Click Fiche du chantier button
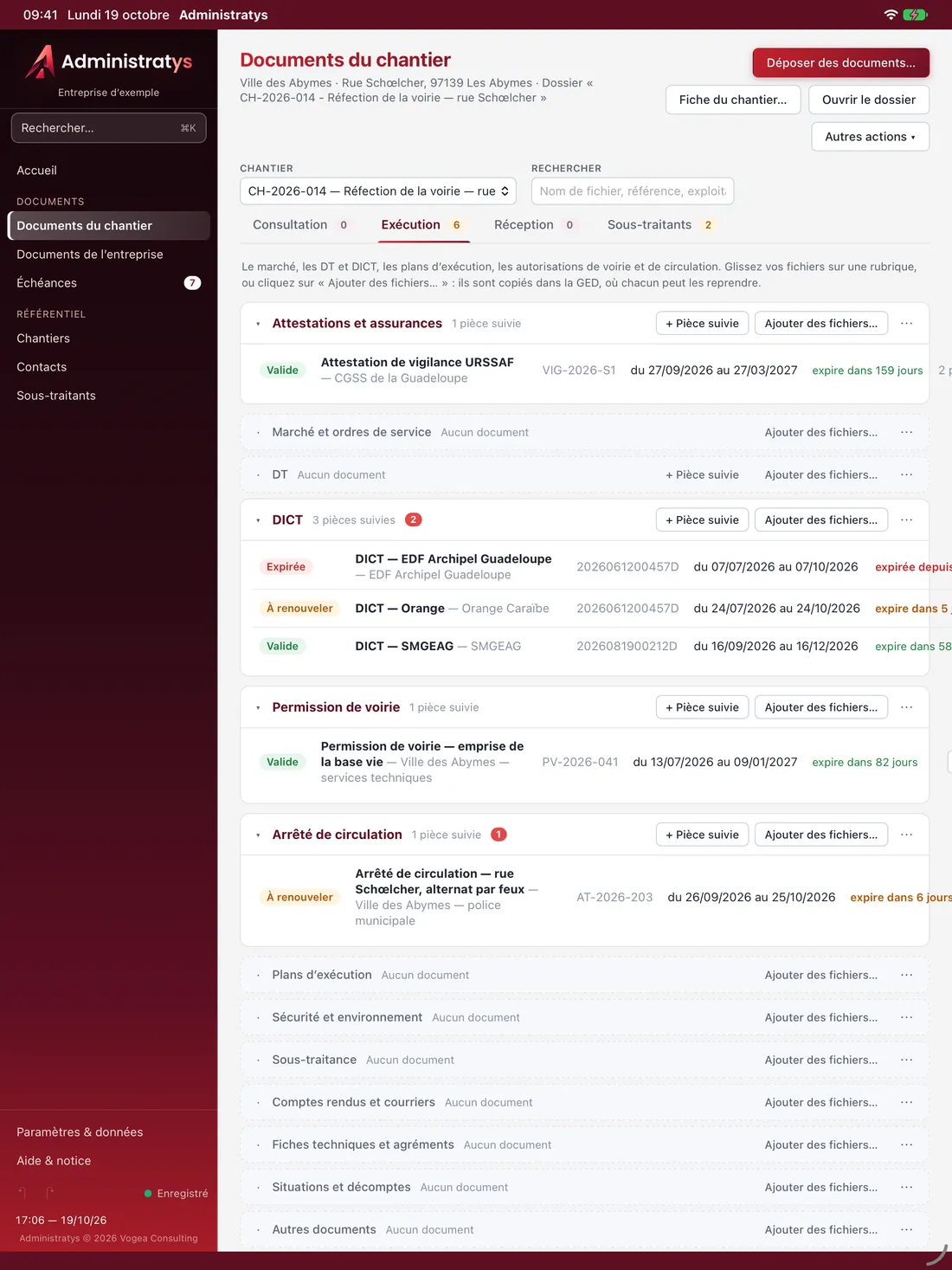This screenshot has height=1270, width=952. (733, 100)
